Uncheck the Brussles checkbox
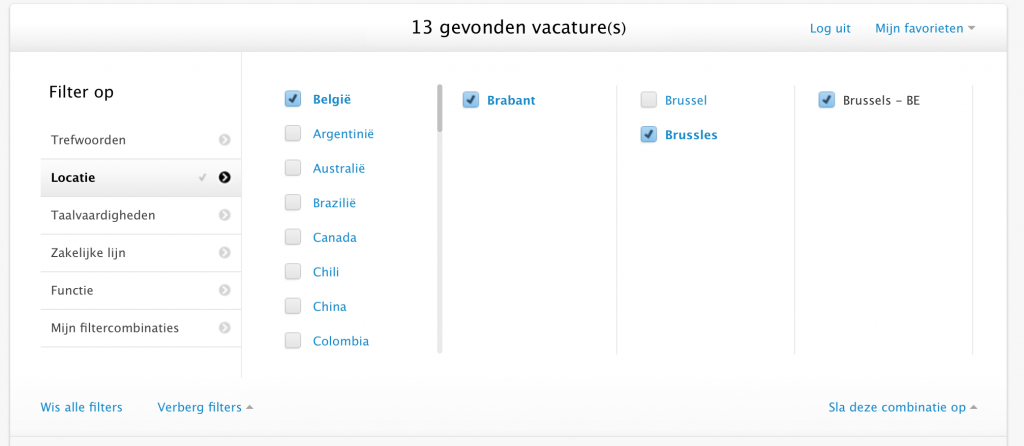 click(x=649, y=134)
